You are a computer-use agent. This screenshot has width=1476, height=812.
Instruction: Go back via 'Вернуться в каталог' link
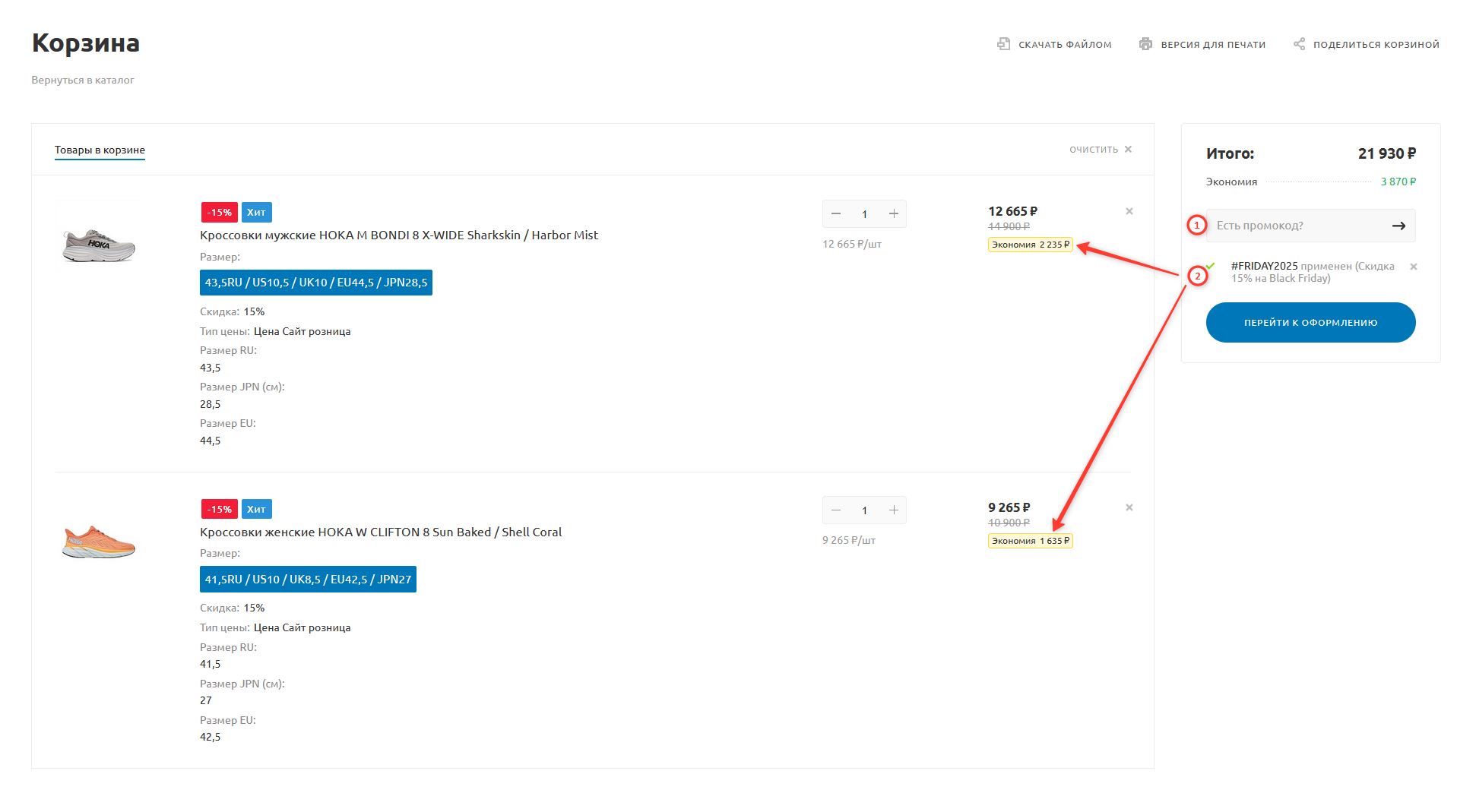tap(83, 80)
